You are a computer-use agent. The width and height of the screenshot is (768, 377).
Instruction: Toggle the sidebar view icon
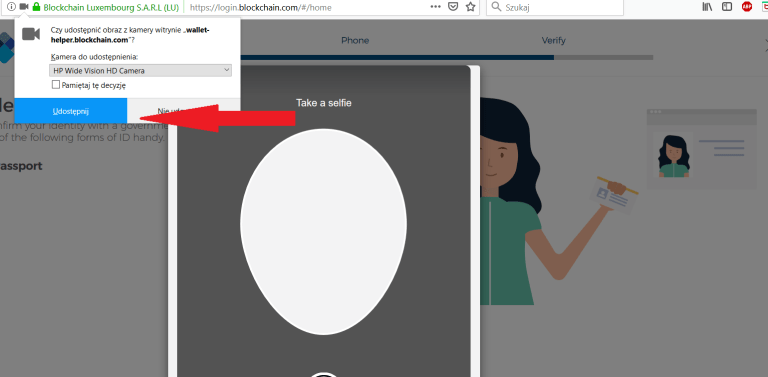point(727,7)
